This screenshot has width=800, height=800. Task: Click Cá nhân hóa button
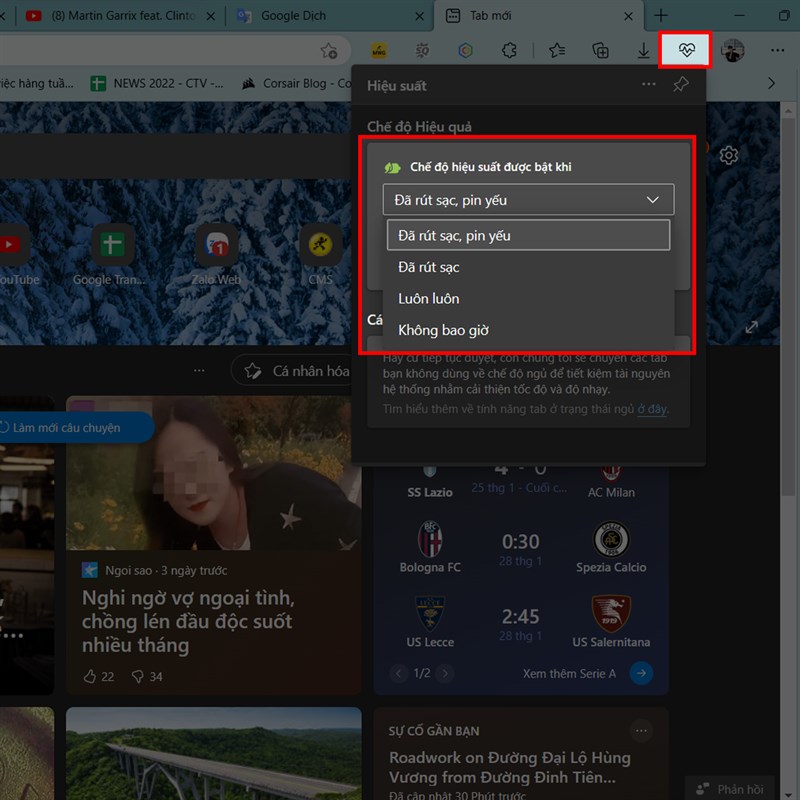292,371
